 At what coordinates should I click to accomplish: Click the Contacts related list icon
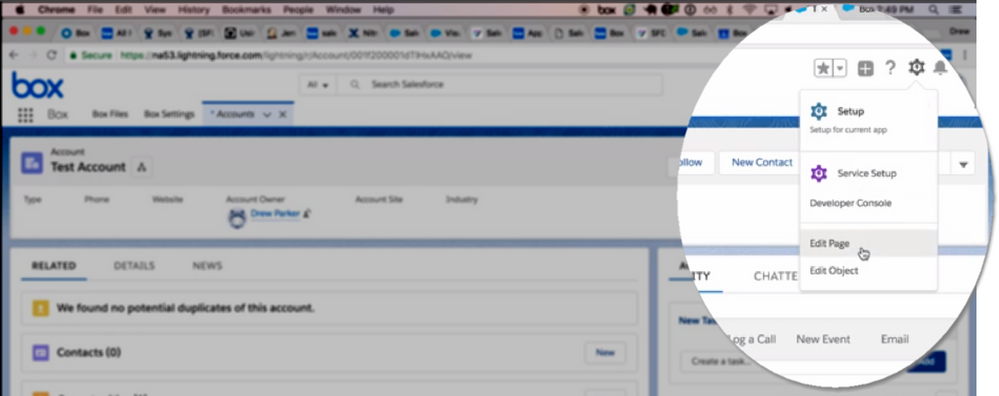[41, 352]
